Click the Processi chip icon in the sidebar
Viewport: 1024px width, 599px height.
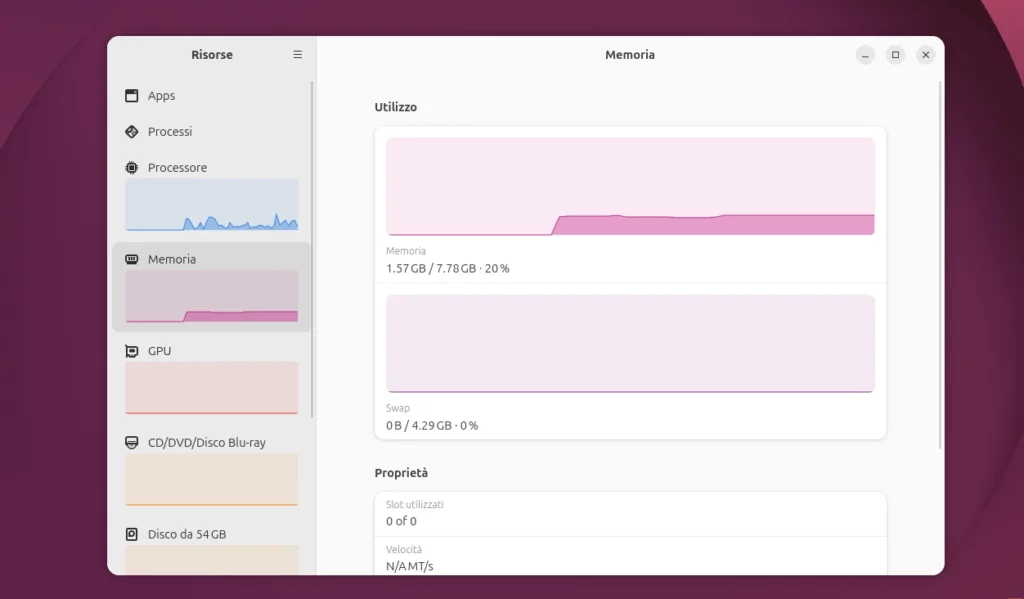tap(130, 131)
